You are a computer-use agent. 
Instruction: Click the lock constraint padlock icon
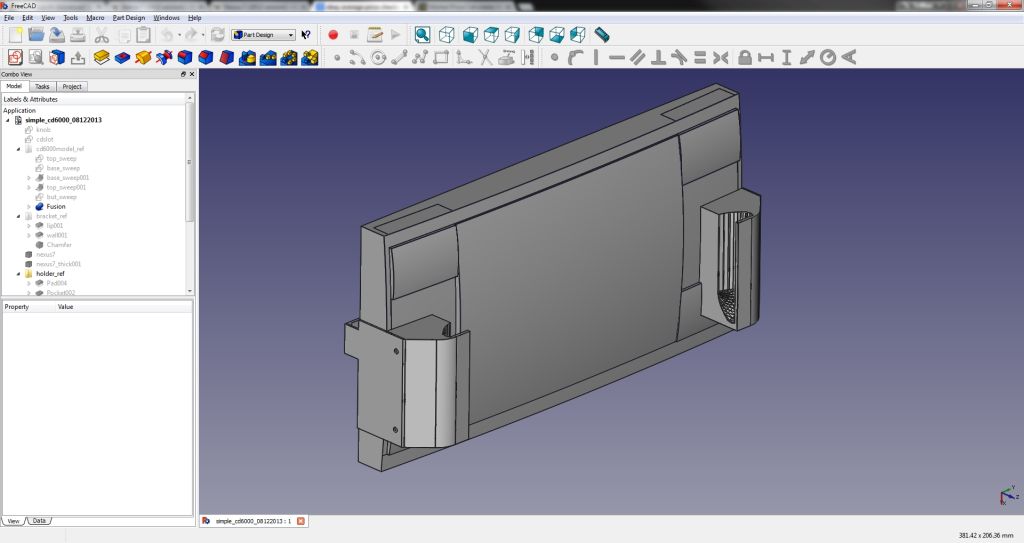pyautogui.click(x=744, y=58)
